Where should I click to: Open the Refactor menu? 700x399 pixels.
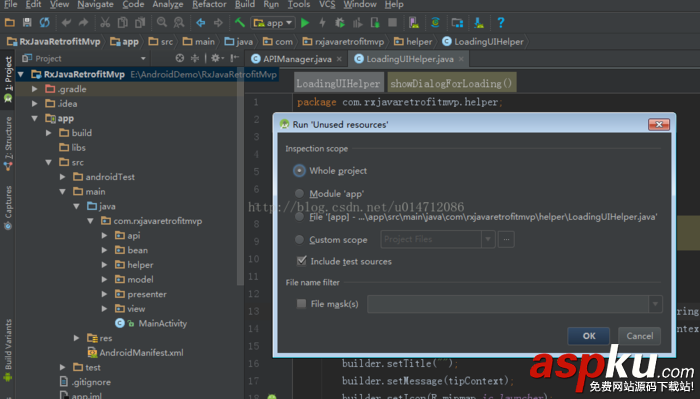point(209,4)
